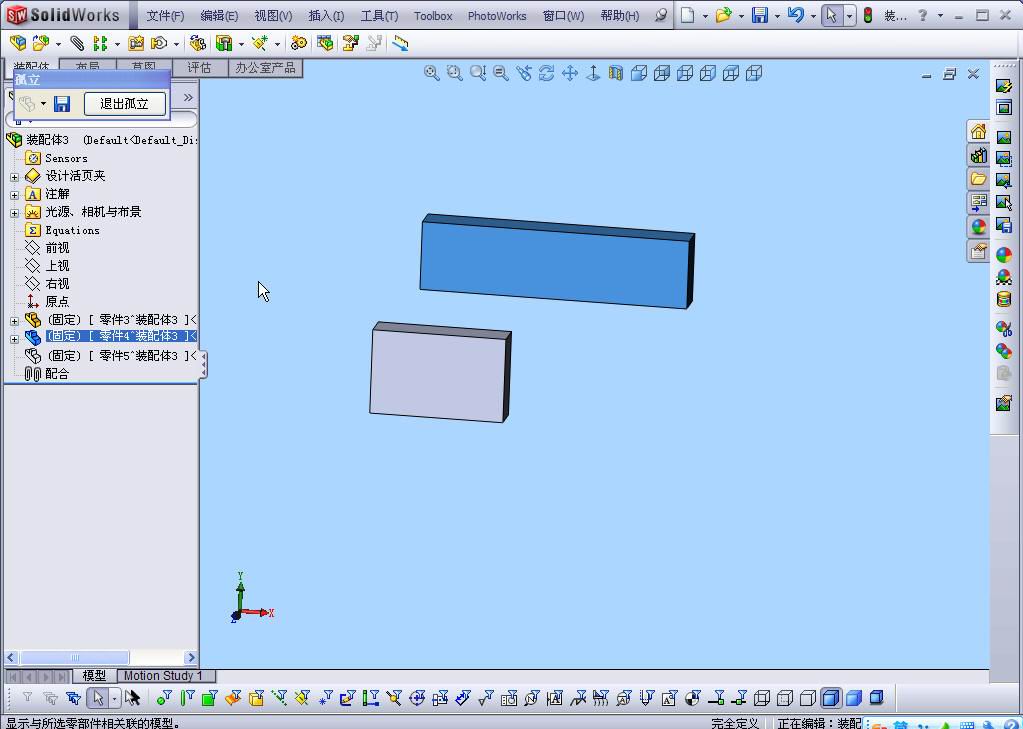
Task: Click the Rotate View icon
Action: coord(547,73)
